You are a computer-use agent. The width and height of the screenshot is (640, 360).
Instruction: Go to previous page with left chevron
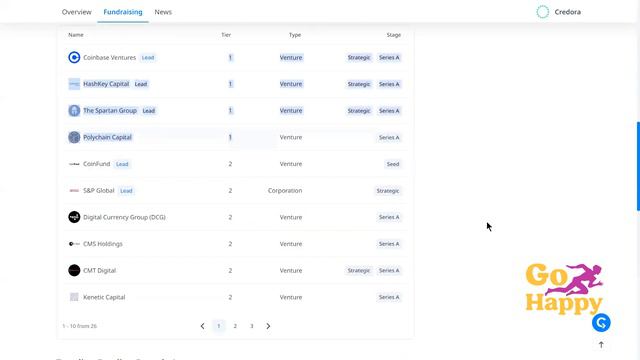coord(202,326)
